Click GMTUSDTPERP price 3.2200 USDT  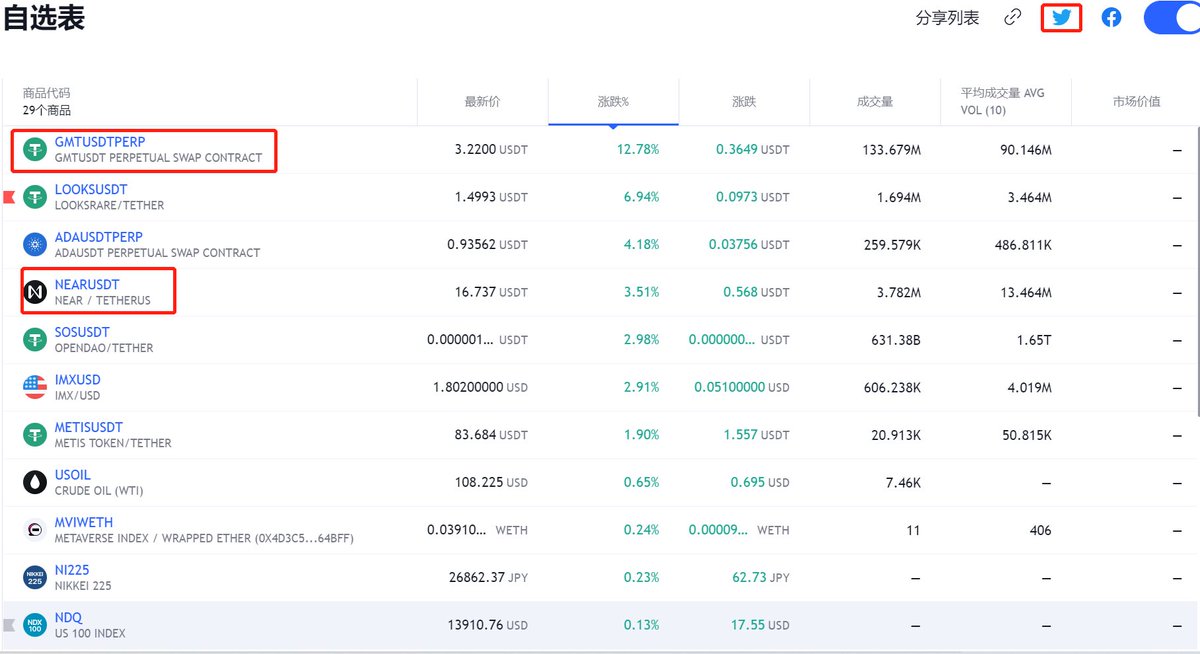point(491,150)
